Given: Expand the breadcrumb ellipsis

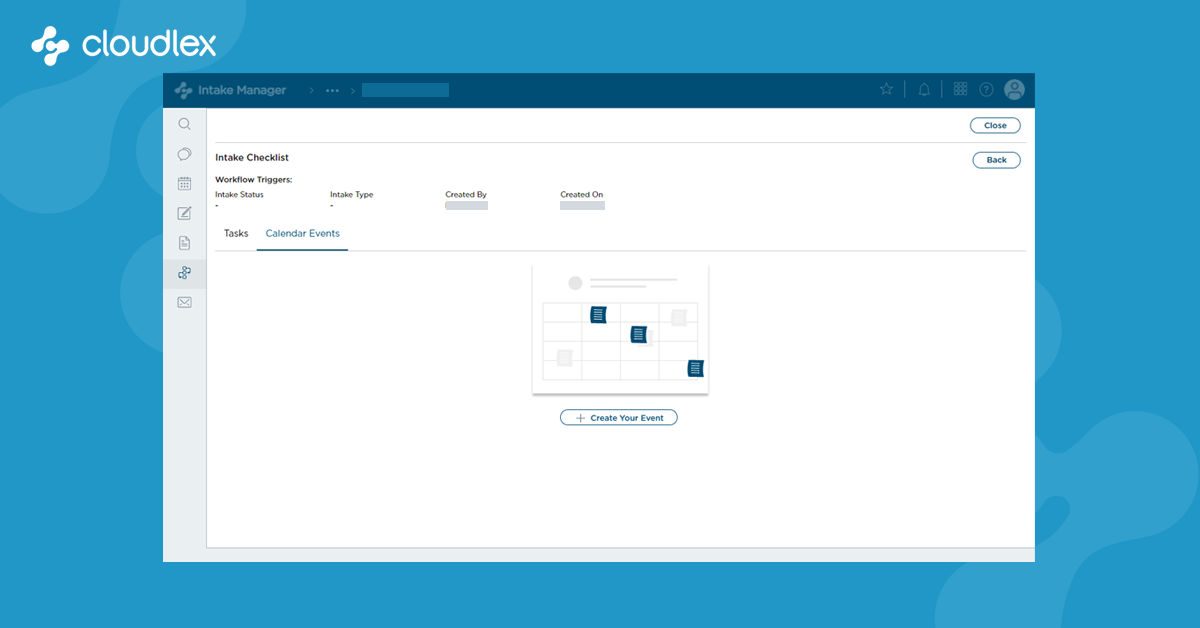Looking at the screenshot, I should 332,90.
